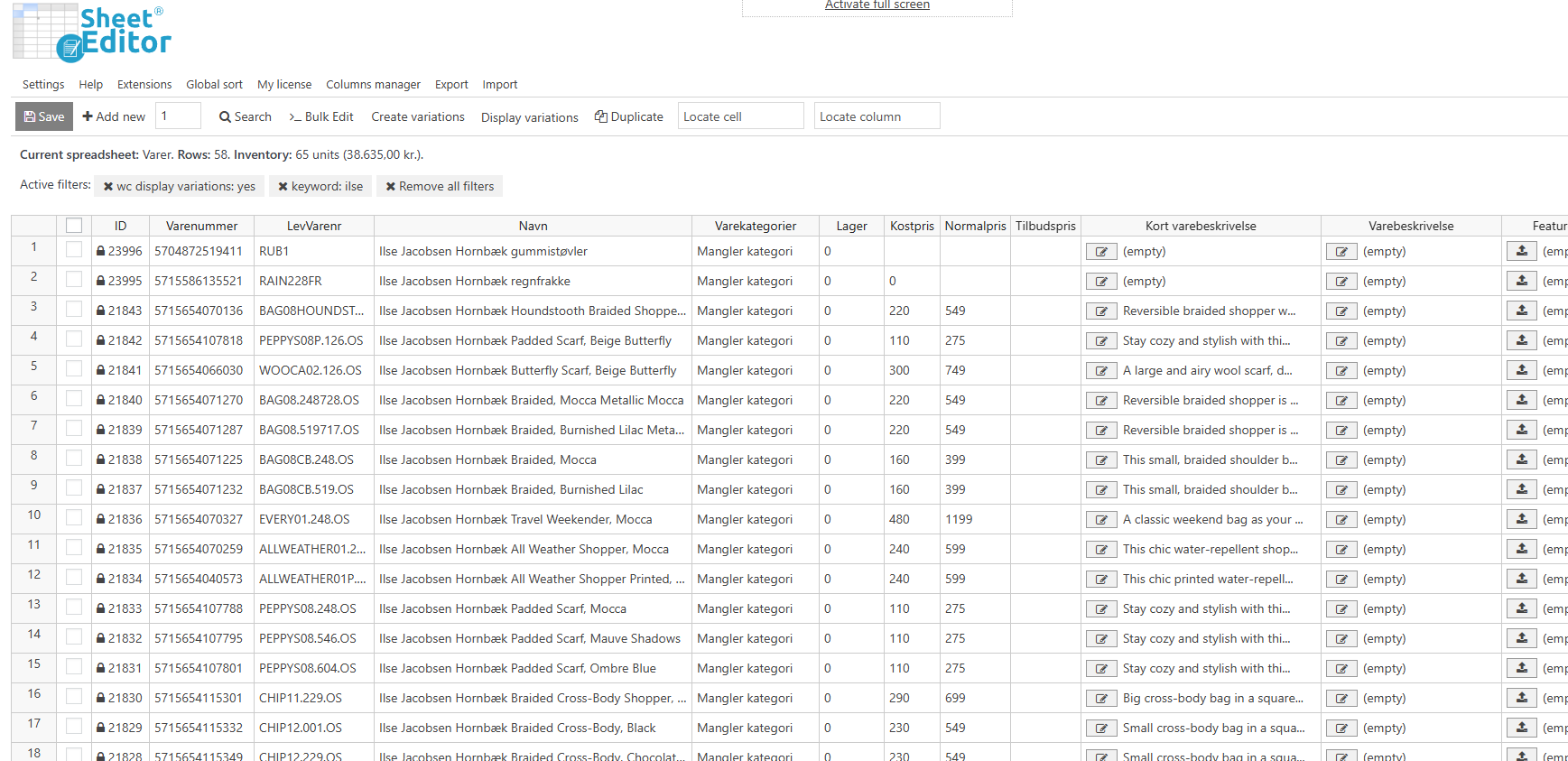Upload featured image for row 23996

(1522, 251)
